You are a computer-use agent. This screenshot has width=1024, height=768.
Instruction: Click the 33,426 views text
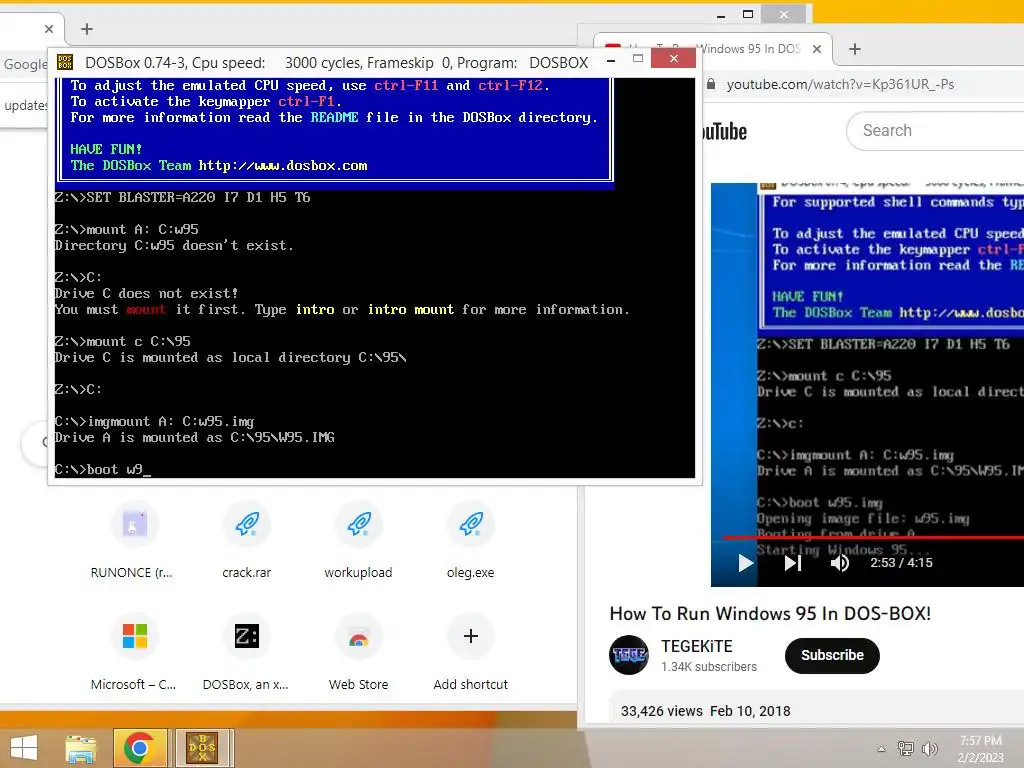[662, 711]
